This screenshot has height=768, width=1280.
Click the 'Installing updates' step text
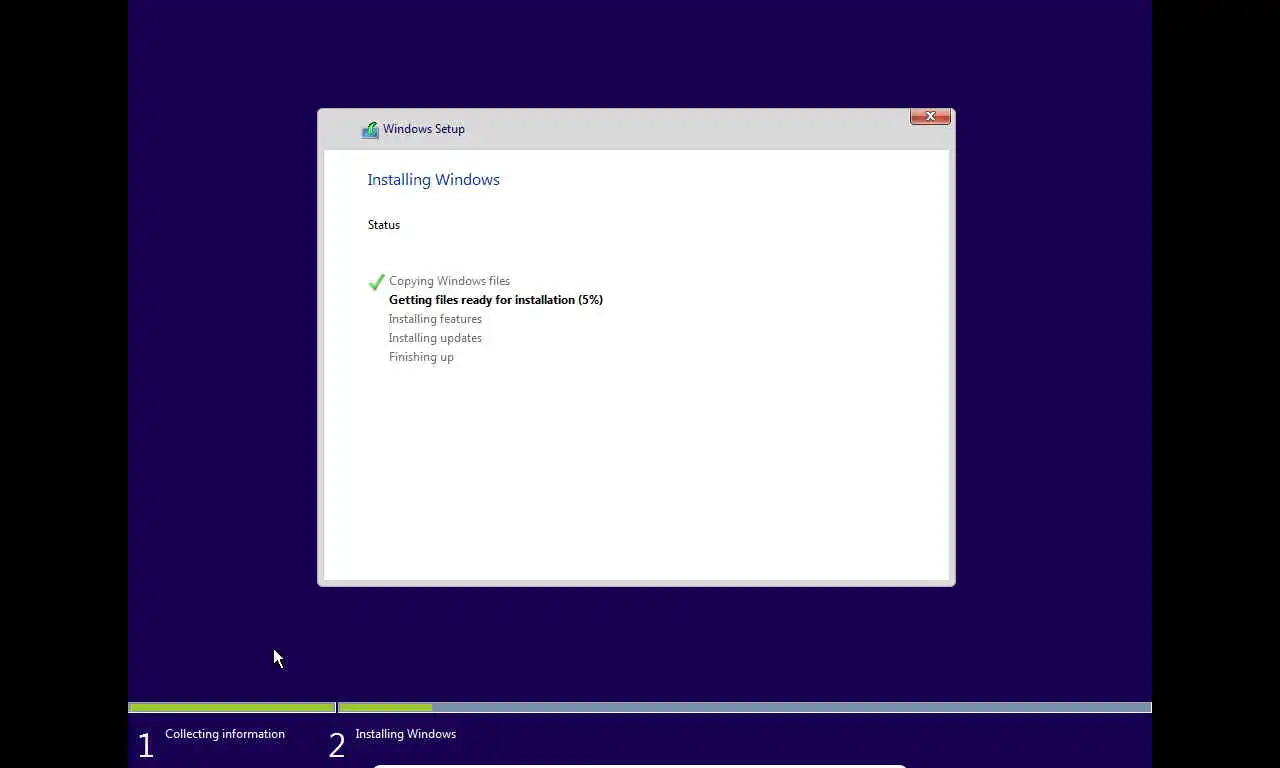coord(435,338)
